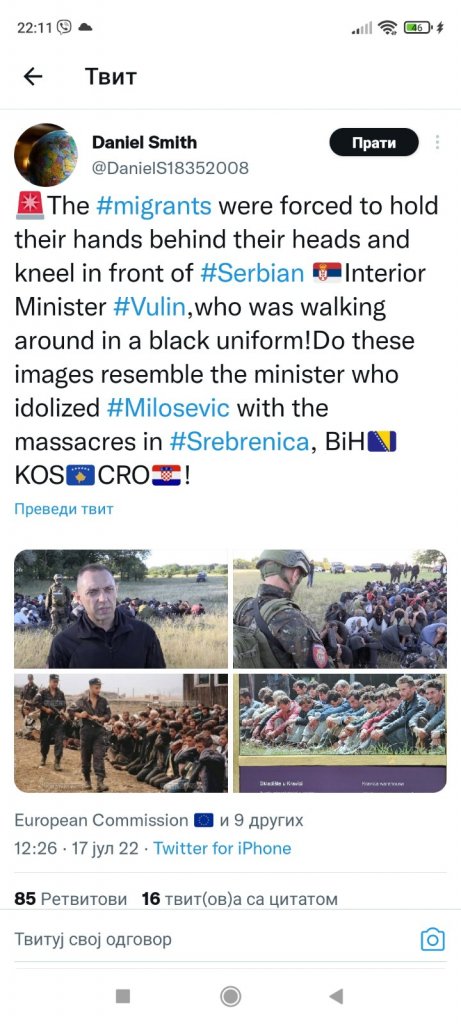
Task: Open the three-dot tweet options menu
Action: coord(437,142)
